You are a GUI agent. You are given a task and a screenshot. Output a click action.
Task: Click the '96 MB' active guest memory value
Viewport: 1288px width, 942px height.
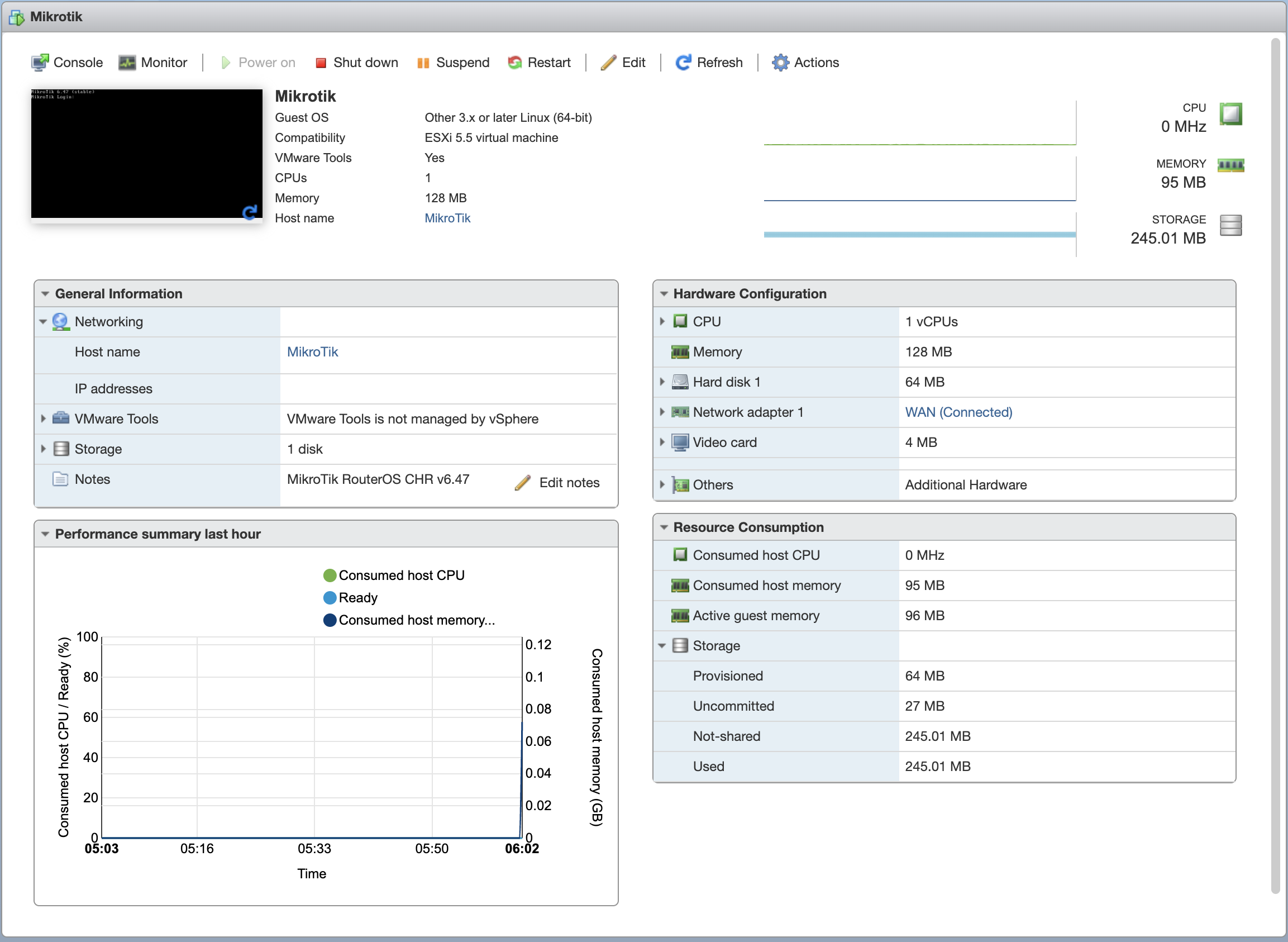[924, 615]
